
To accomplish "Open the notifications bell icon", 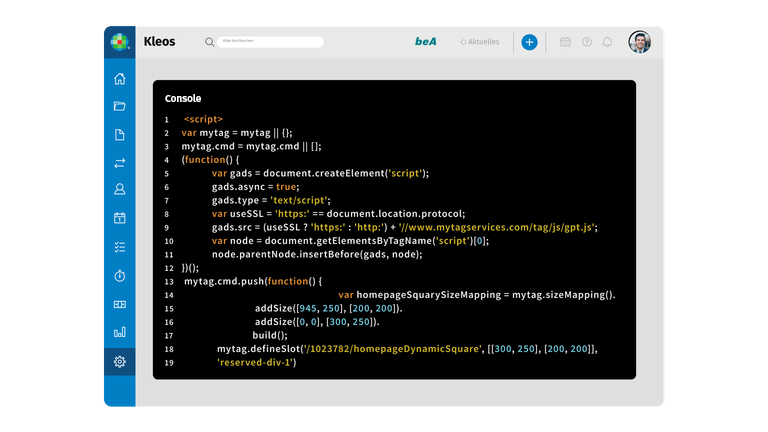I will point(607,42).
